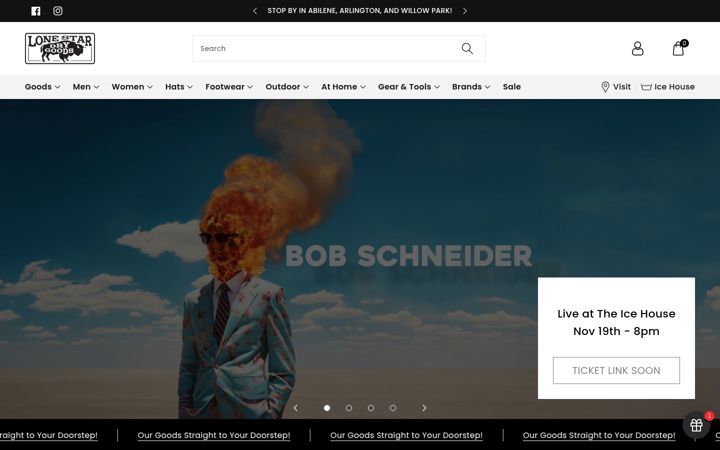Open the account profile icon
Image resolution: width=720 pixels, height=450 pixels.
[x=637, y=48]
